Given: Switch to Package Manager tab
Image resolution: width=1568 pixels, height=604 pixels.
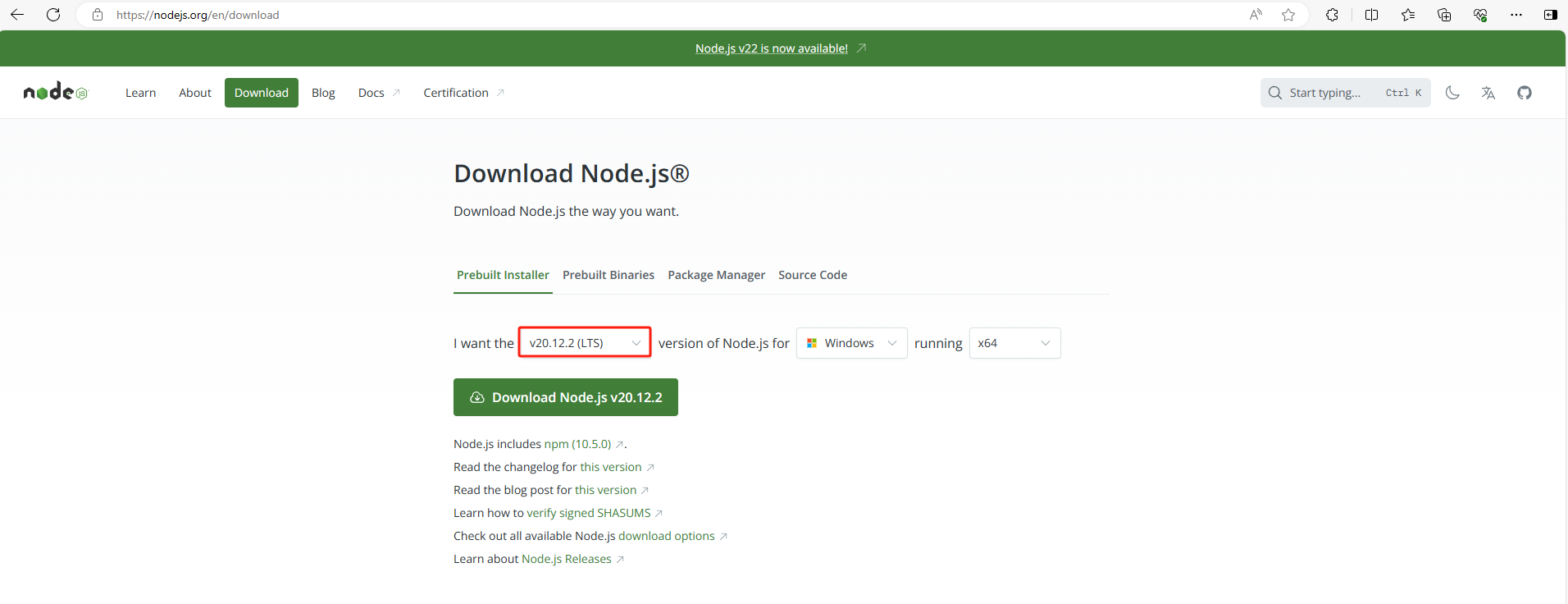Looking at the screenshot, I should (x=717, y=275).
